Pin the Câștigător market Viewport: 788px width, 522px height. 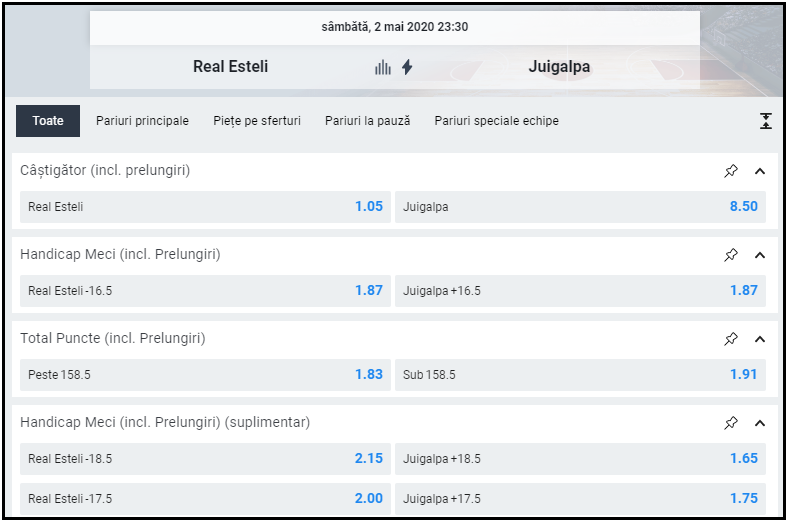tap(731, 171)
